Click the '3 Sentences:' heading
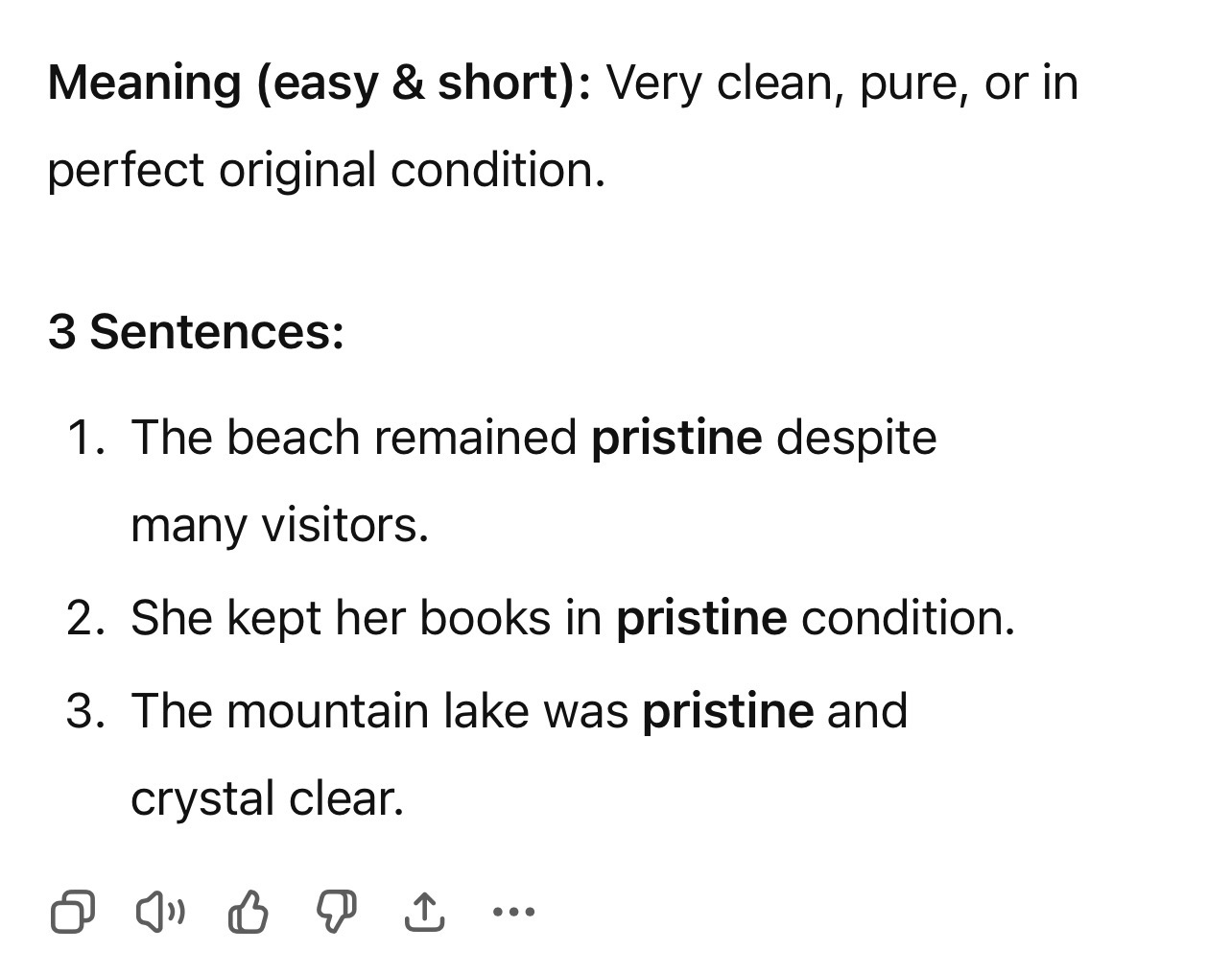Viewport: 1232px width, 975px height. (x=196, y=332)
